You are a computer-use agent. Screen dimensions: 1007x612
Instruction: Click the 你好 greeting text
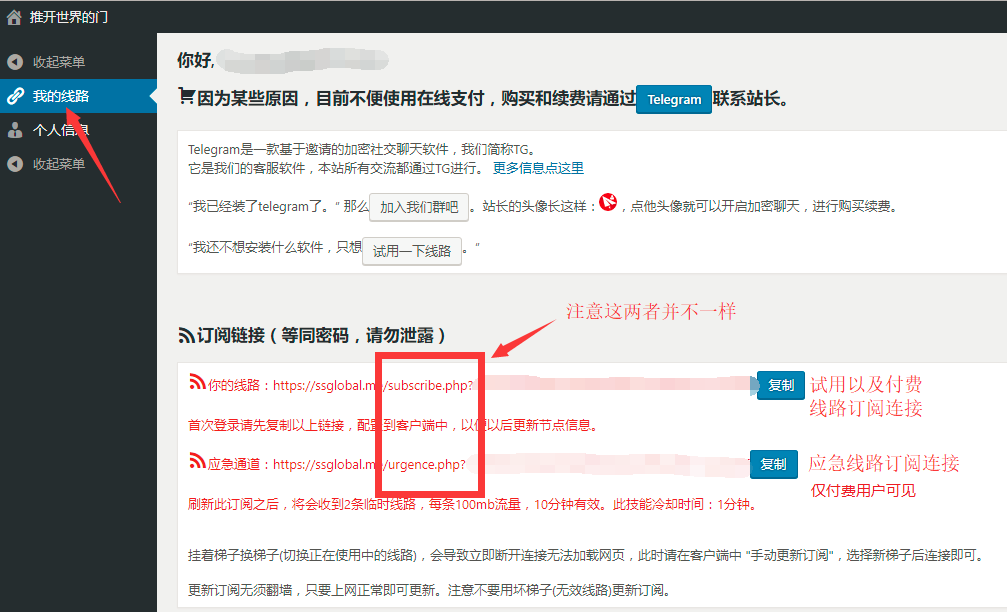point(195,60)
